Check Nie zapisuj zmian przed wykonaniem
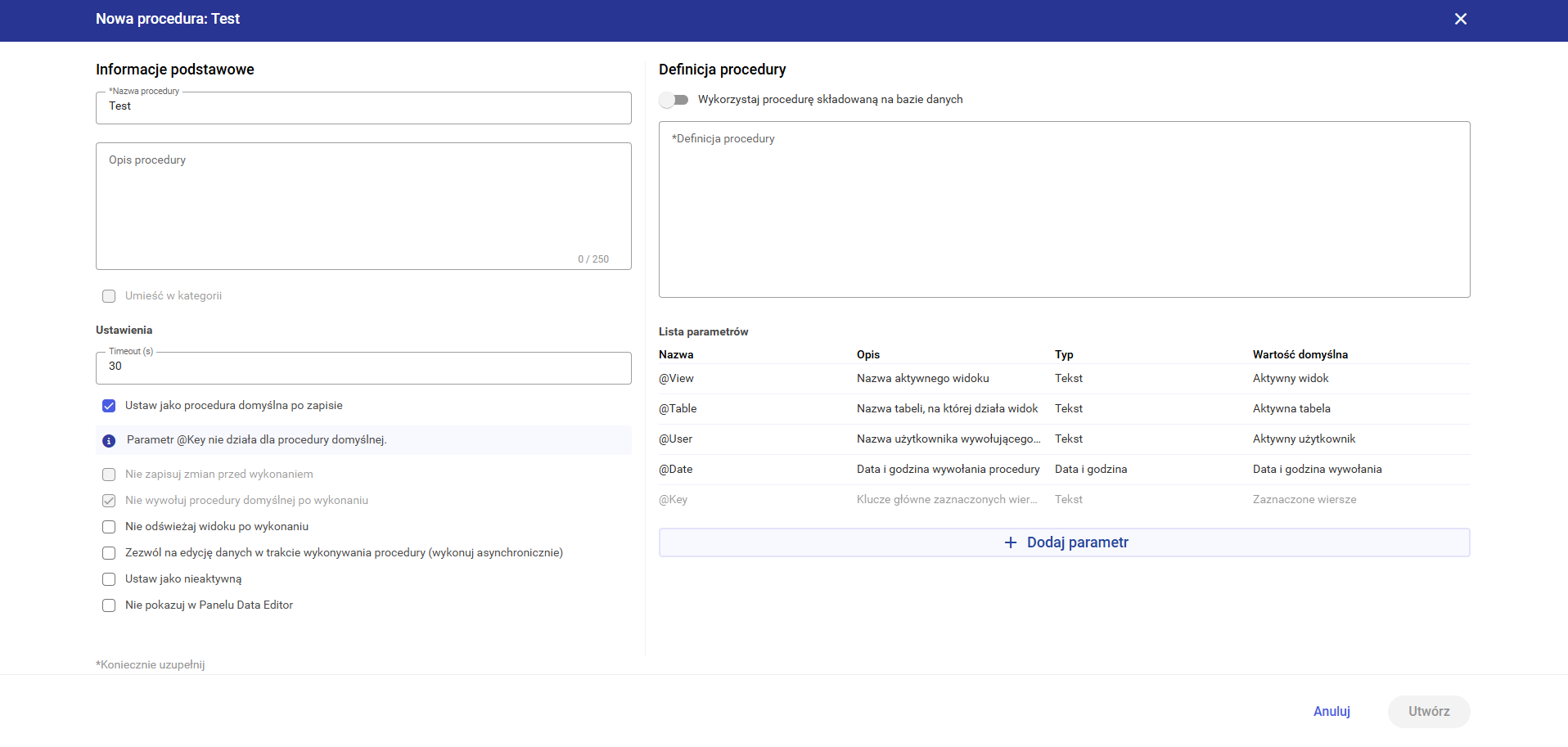The image size is (1568, 747). 109,475
